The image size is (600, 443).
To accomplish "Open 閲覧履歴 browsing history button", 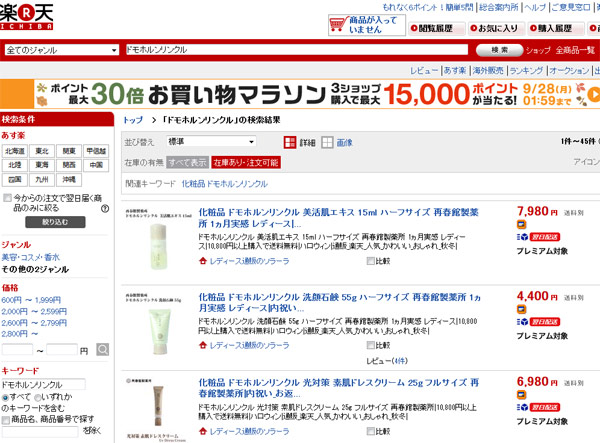I will [437, 28].
